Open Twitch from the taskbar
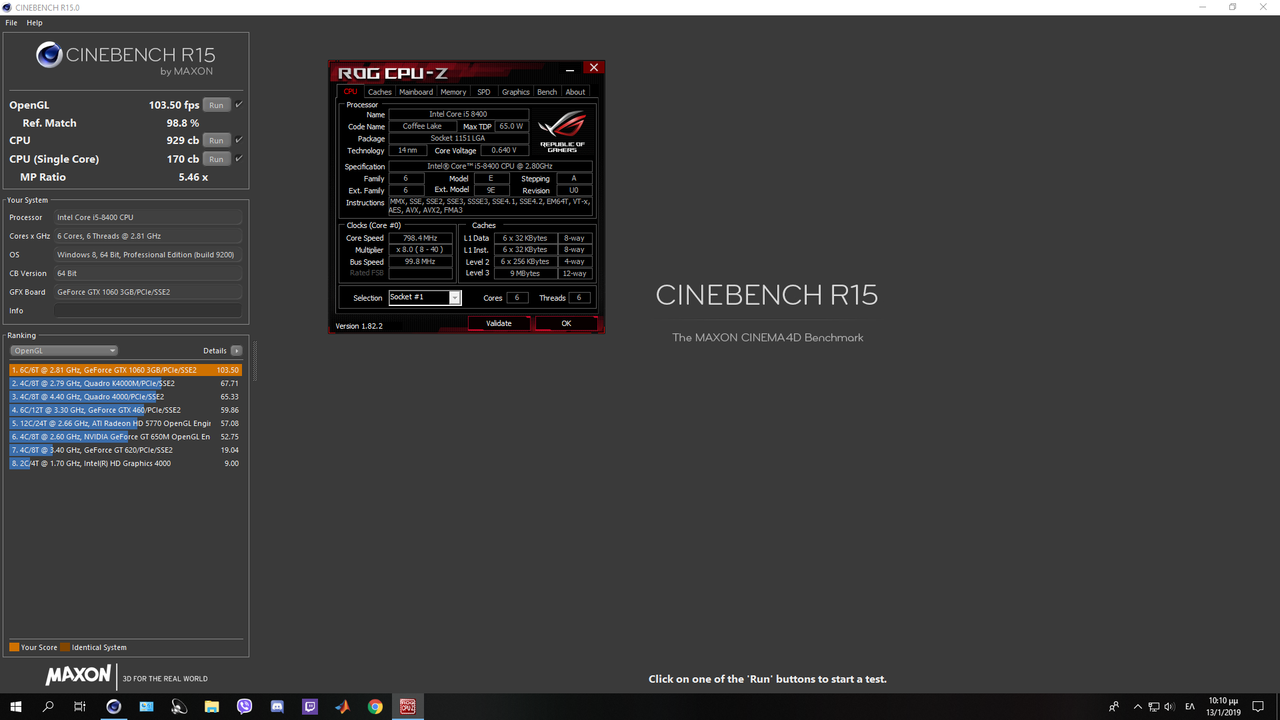The height and width of the screenshot is (720, 1280). [x=310, y=707]
